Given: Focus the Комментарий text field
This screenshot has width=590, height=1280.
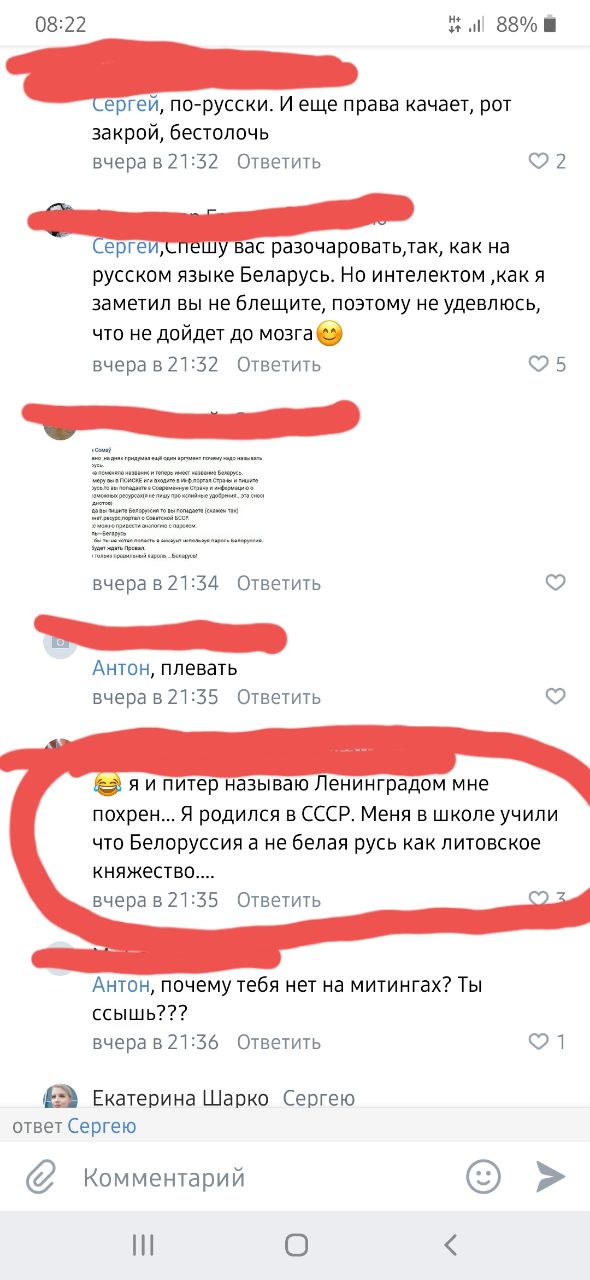Looking at the screenshot, I should coord(260,1177).
